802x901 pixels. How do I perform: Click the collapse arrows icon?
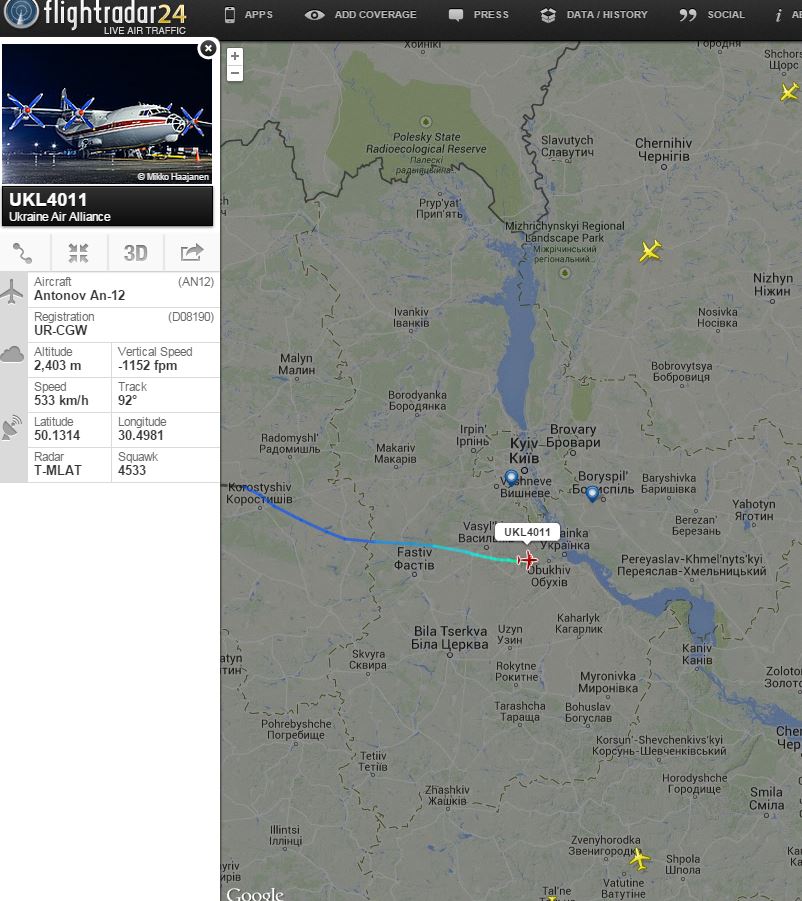click(x=79, y=253)
